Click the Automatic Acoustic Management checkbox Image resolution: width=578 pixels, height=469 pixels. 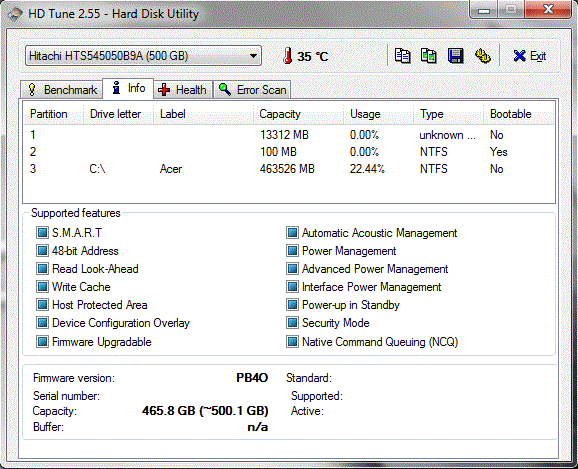point(292,233)
